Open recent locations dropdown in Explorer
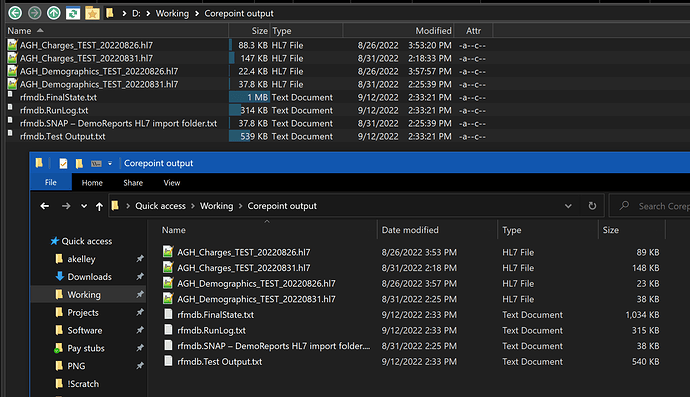Image resolution: width=690 pixels, height=397 pixels. (x=84, y=206)
